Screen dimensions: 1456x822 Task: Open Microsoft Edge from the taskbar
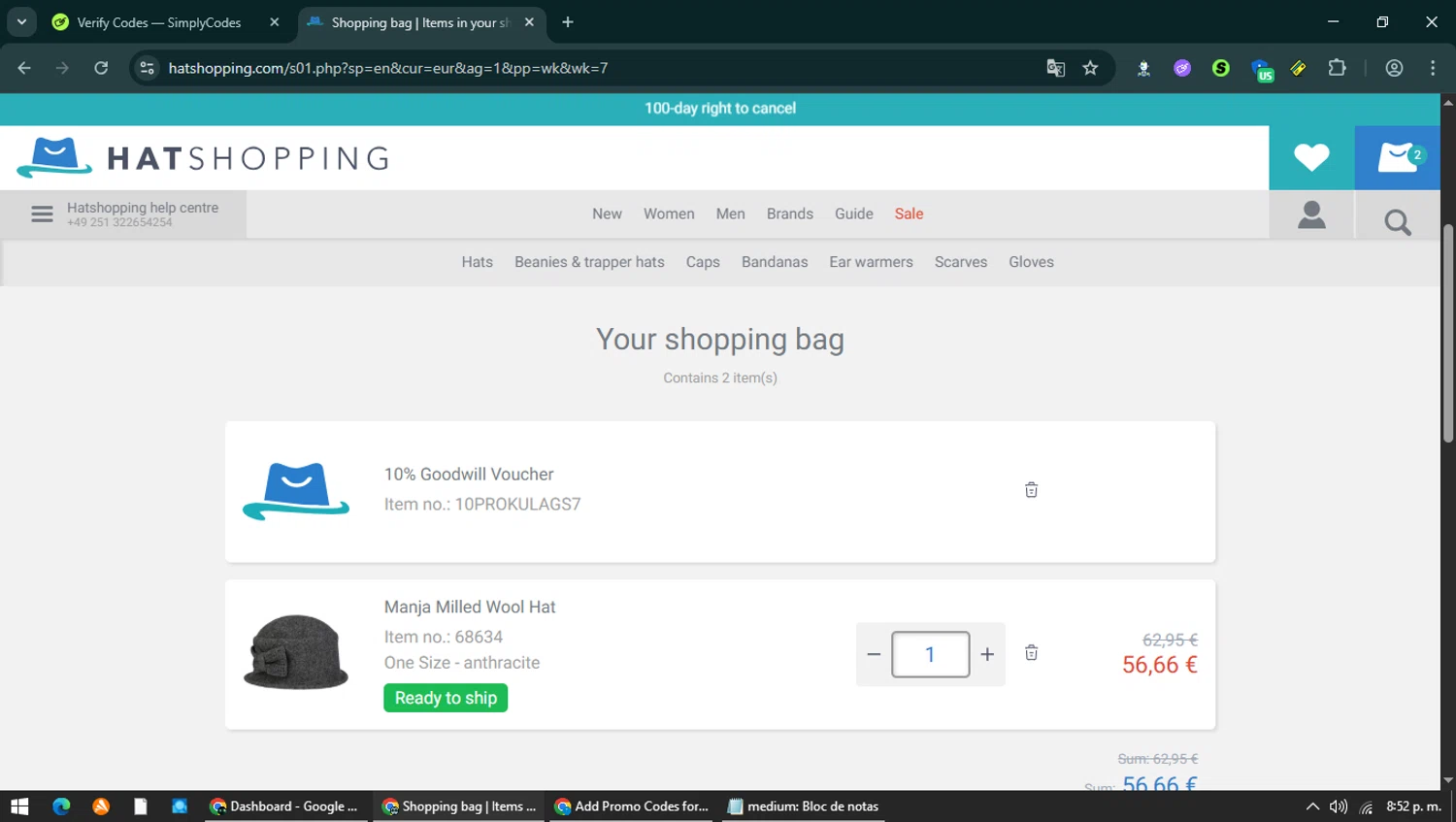click(61, 806)
